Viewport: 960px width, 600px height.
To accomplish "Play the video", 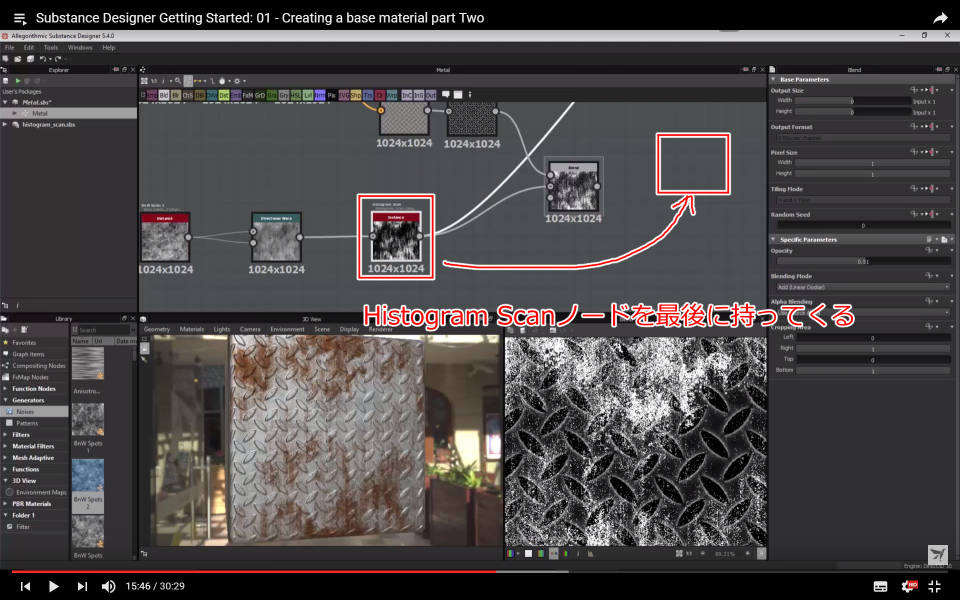I will (53, 587).
